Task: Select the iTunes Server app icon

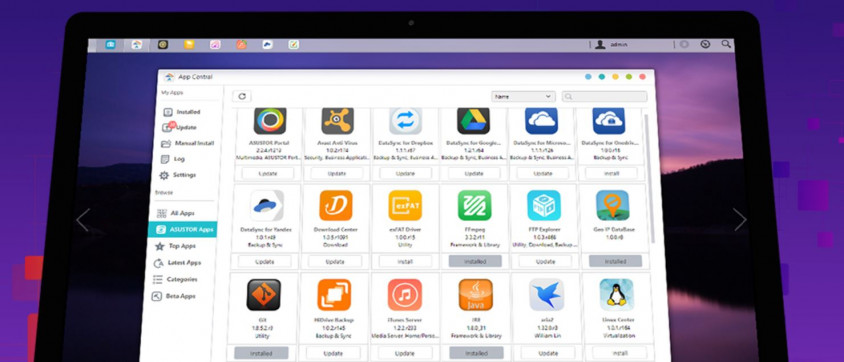Action: coord(405,295)
